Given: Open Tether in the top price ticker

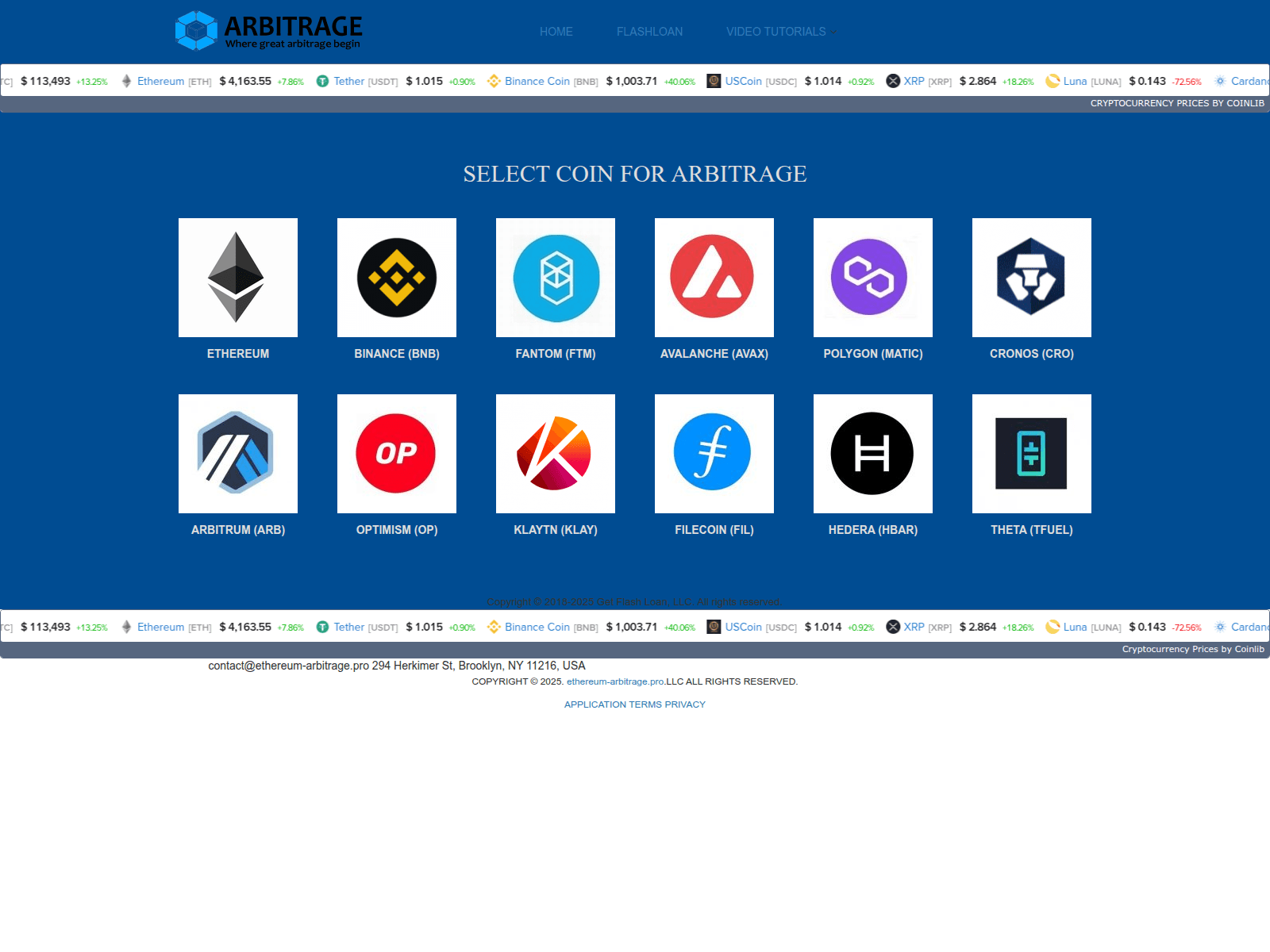Looking at the screenshot, I should [x=349, y=81].
